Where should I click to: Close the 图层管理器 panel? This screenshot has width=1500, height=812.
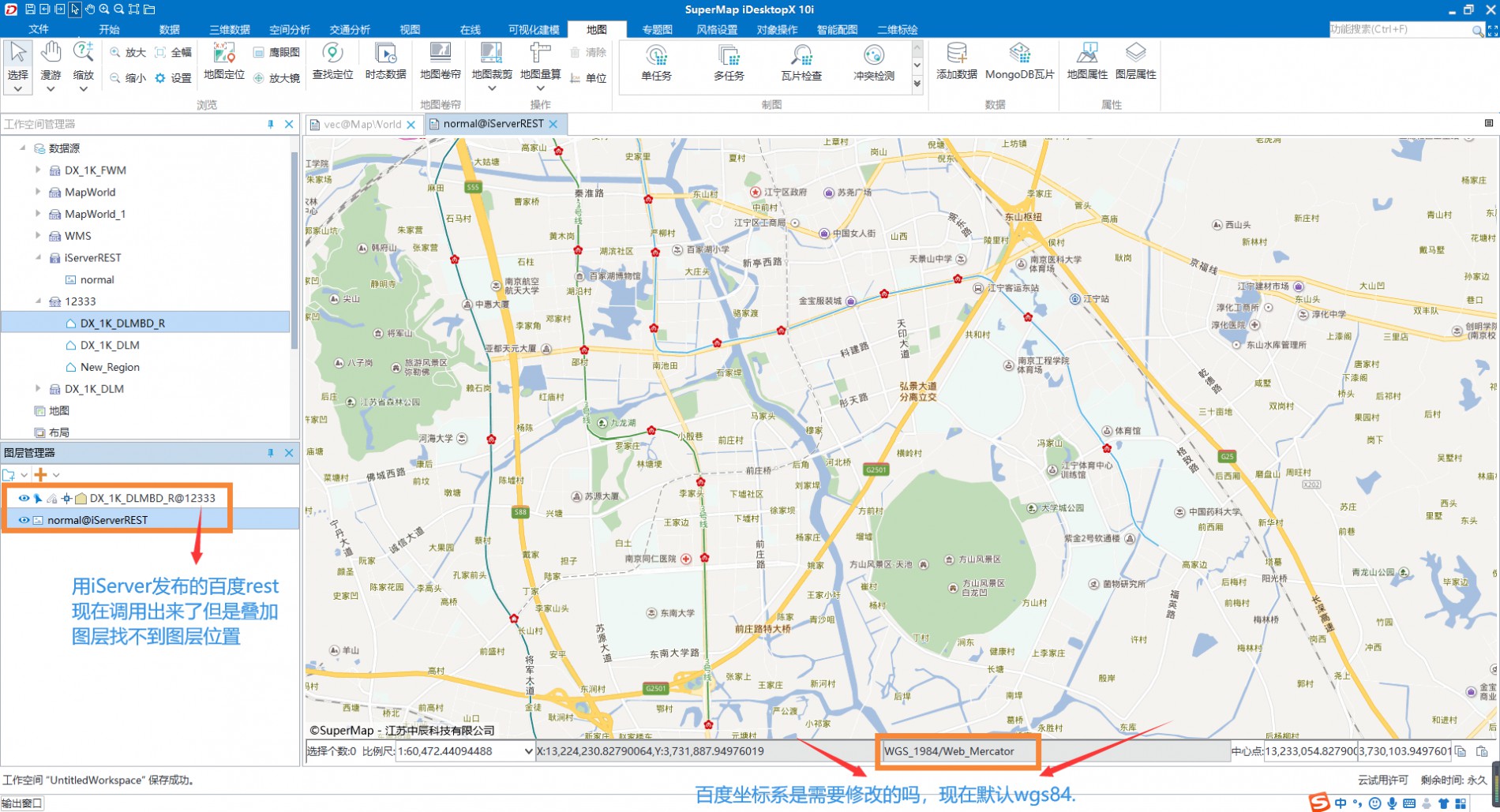289,453
